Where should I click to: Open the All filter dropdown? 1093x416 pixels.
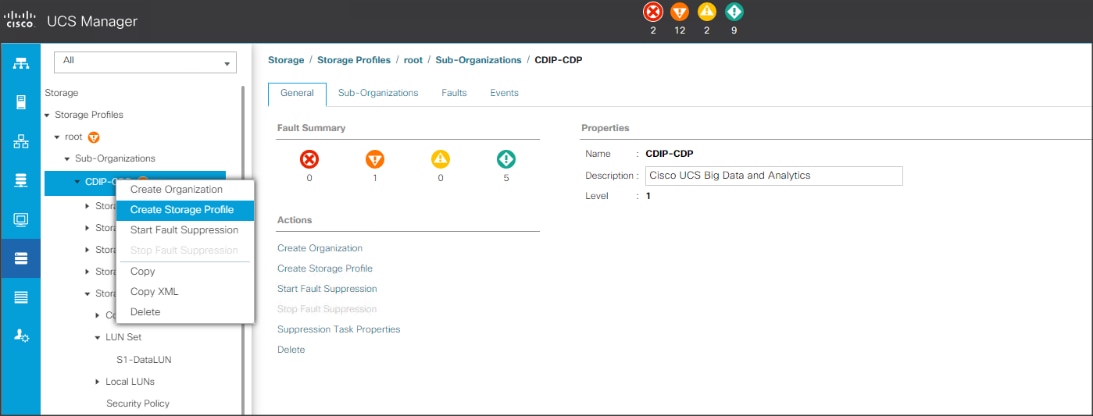coord(146,62)
